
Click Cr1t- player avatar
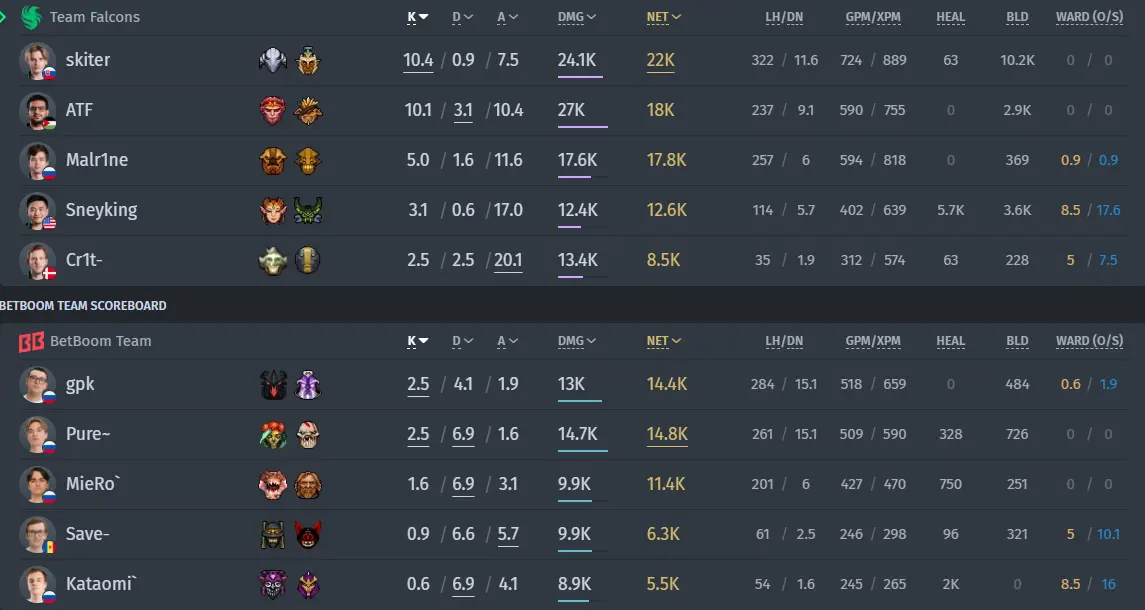click(37, 261)
